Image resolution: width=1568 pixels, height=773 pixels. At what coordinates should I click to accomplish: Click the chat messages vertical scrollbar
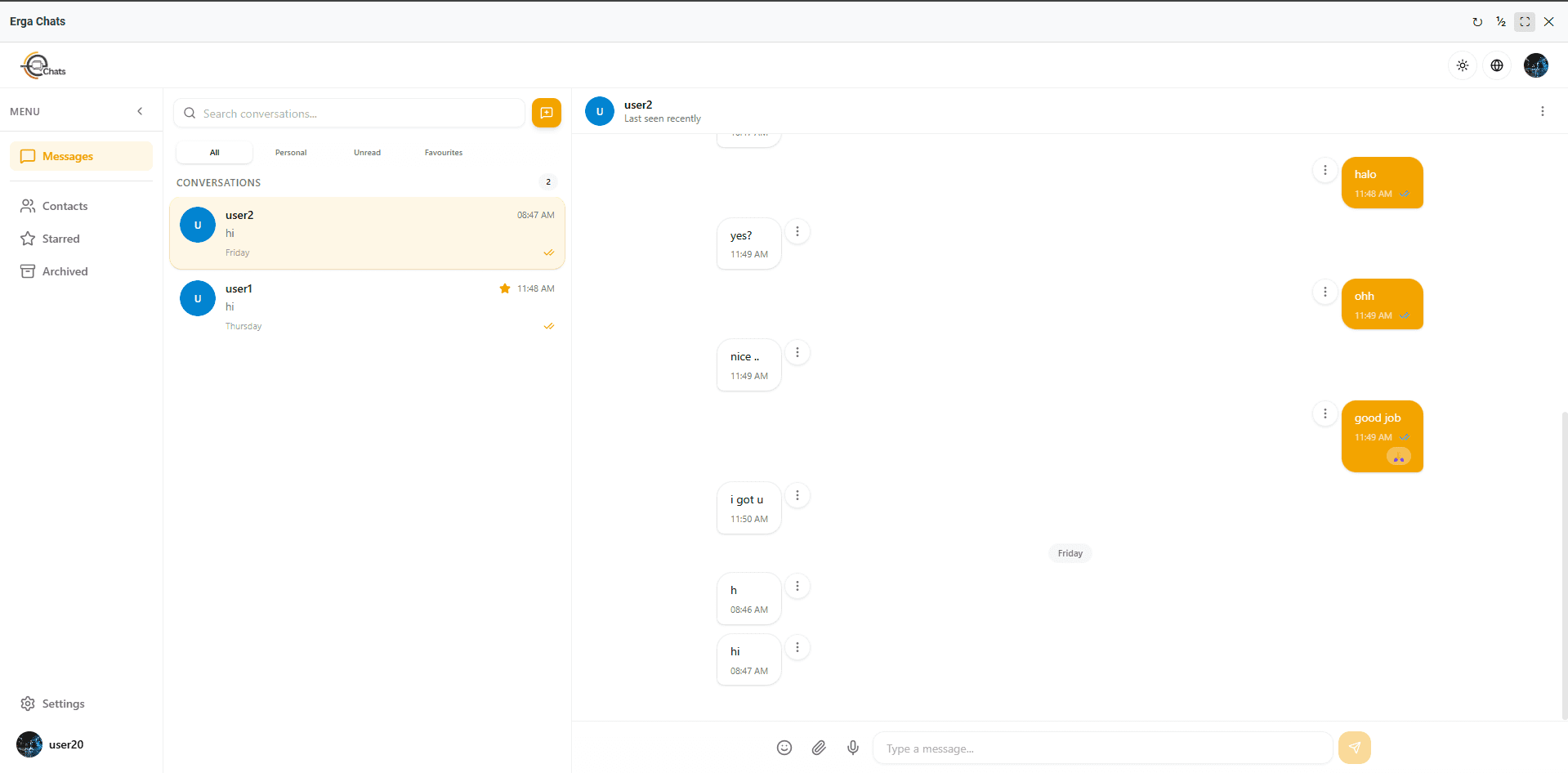[1564, 564]
